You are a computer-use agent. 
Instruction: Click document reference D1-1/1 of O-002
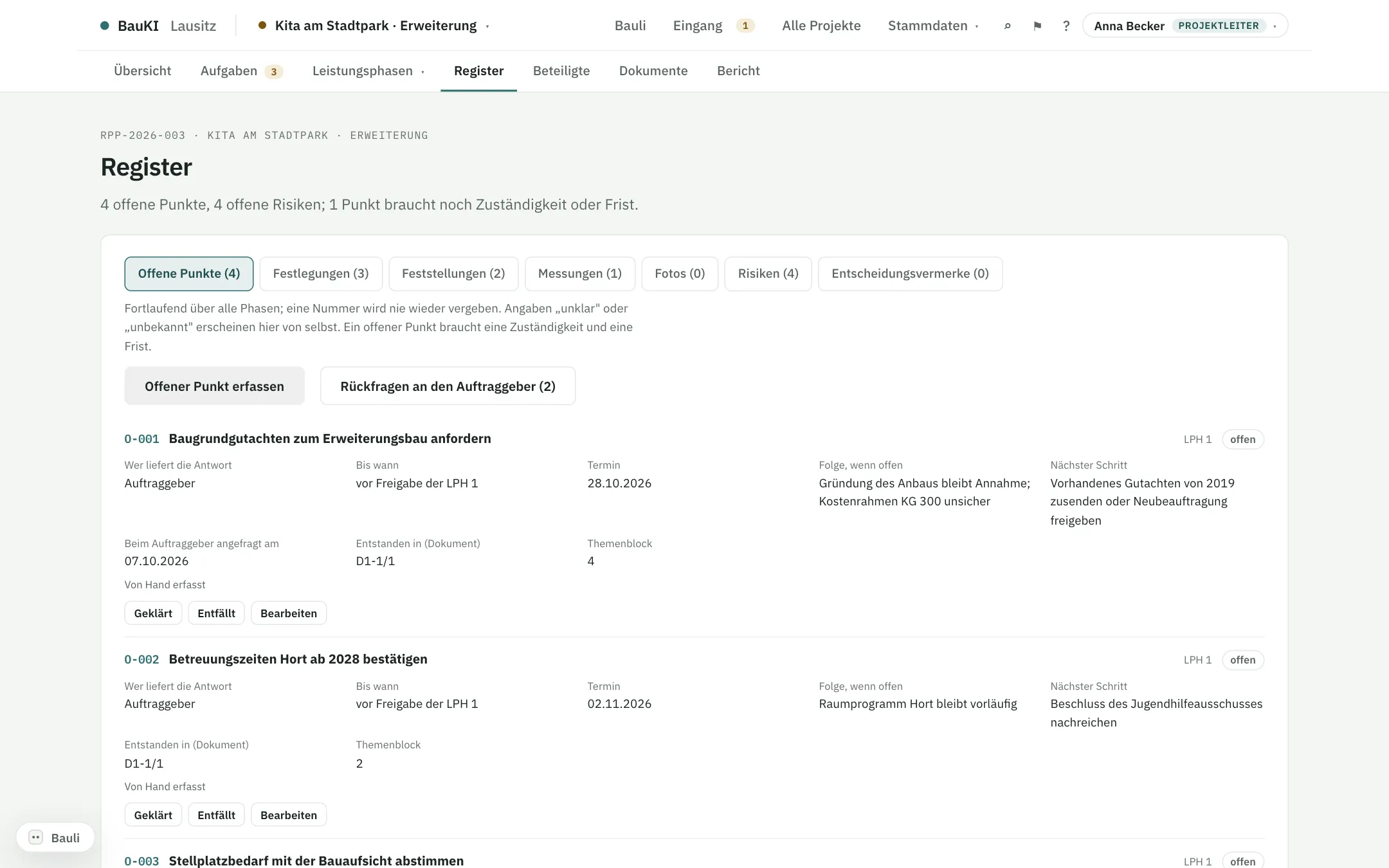pyautogui.click(x=144, y=764)
